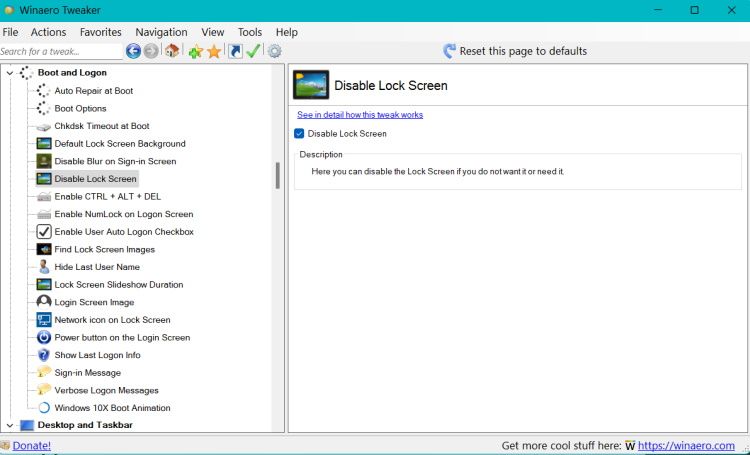Select Auto Repair at Boot tree item
Image resolution: width=750 pixels, height=455 pixels.
(x=94, y=91)
